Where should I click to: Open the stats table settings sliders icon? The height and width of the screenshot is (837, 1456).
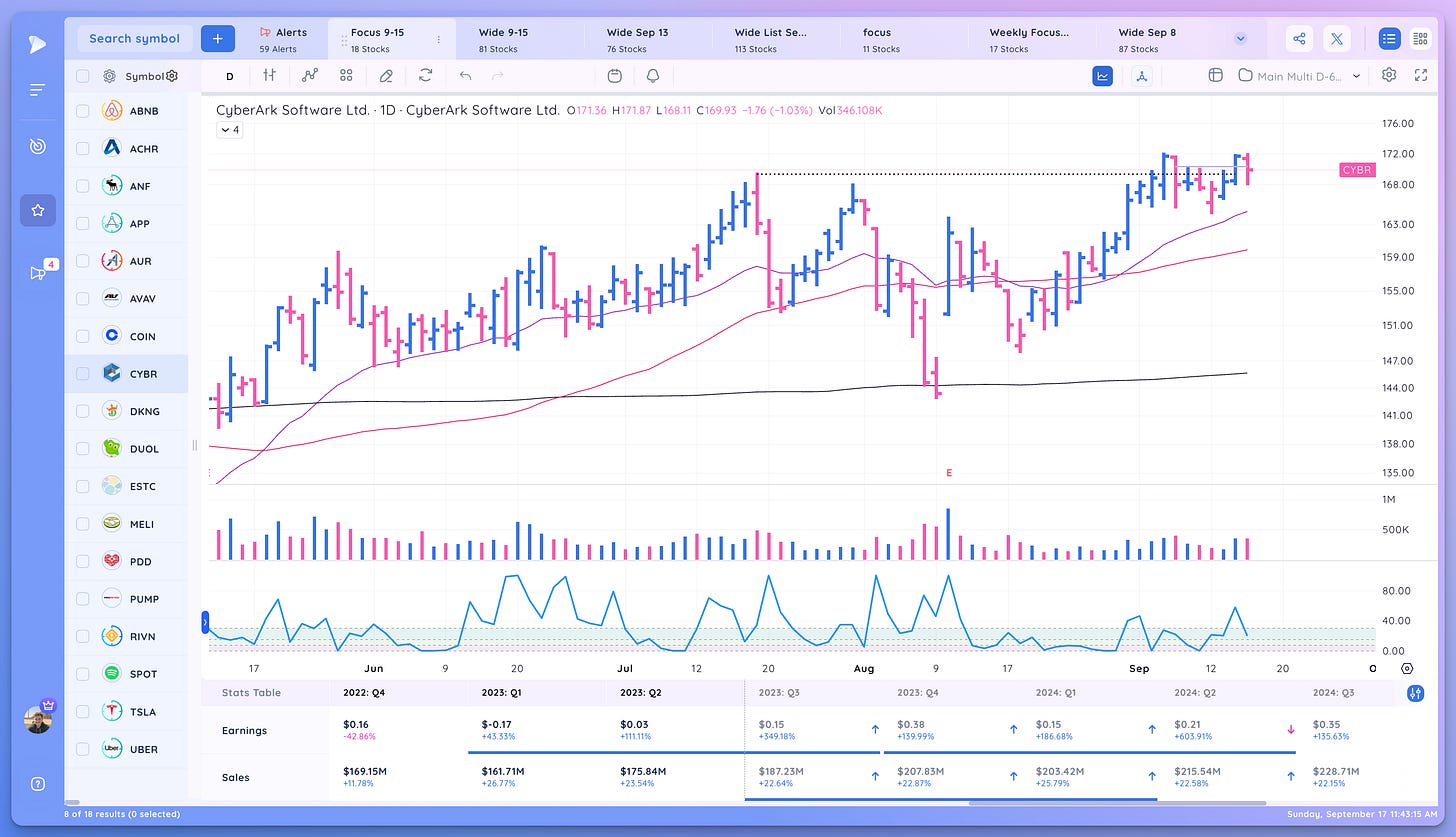coord(1415,693)
